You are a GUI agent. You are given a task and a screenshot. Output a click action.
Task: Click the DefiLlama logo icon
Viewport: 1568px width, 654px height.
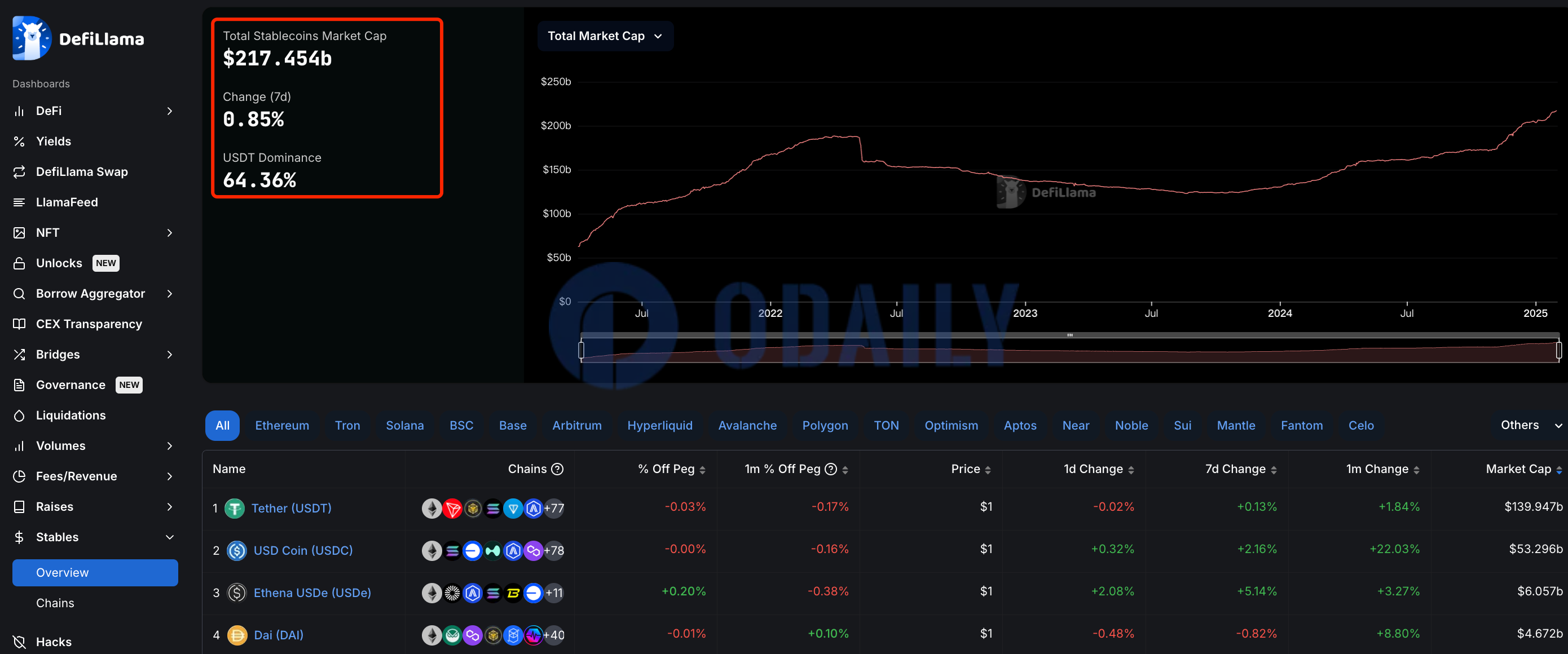pos(32,38)
